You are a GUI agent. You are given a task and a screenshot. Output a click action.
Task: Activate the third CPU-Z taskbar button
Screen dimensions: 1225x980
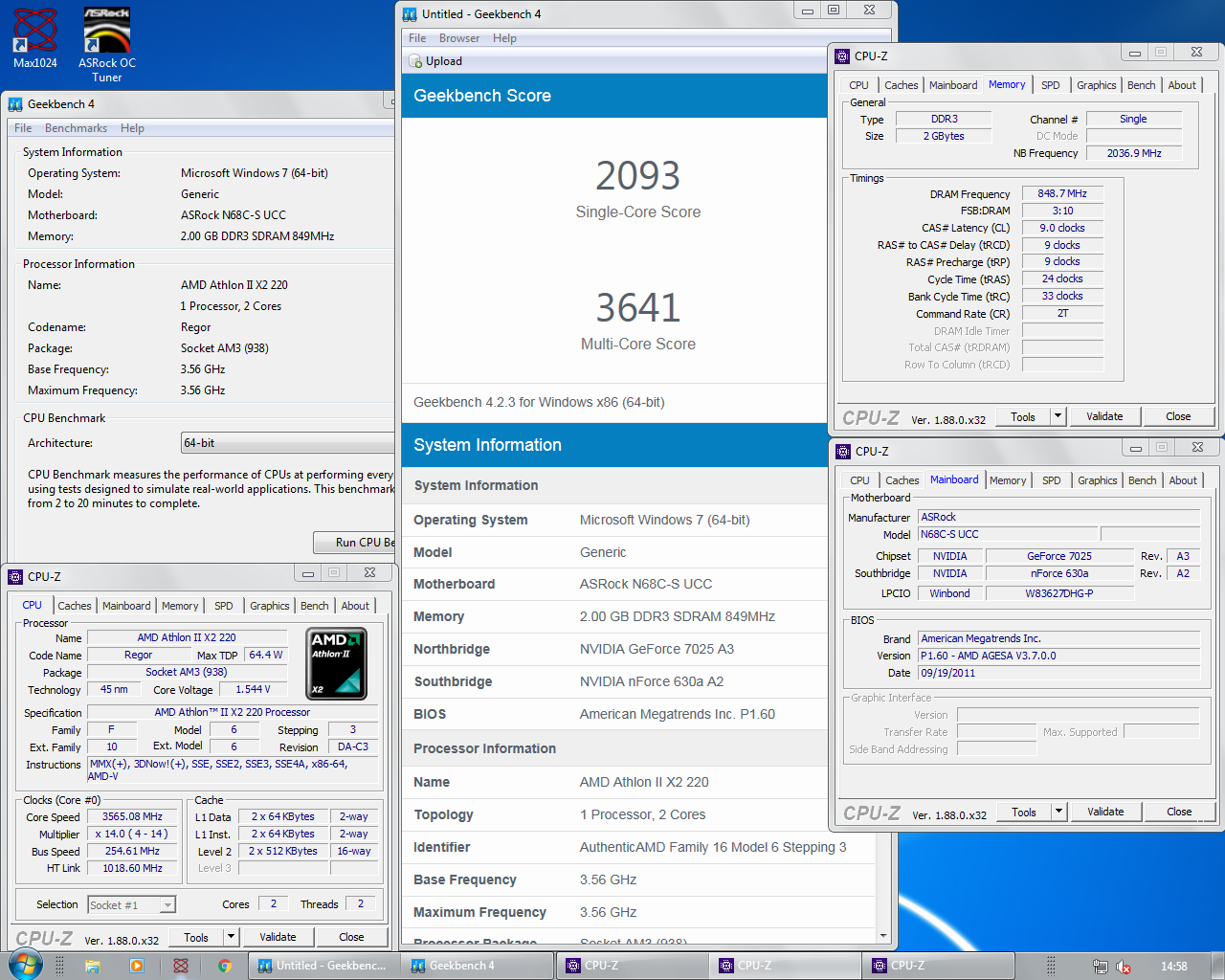(x=938, y=966)
